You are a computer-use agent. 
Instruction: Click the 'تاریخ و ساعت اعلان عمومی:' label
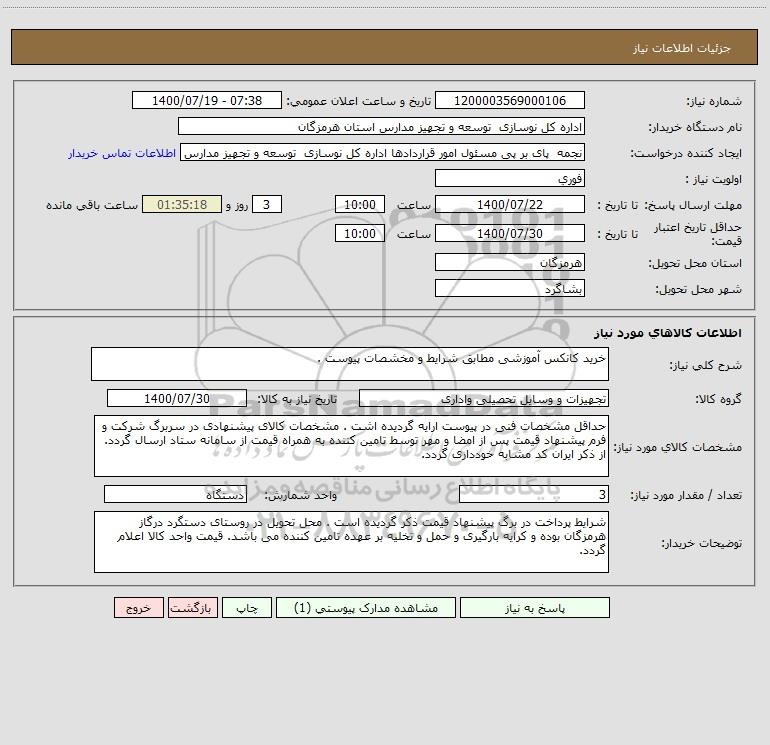tap(359, 101)
